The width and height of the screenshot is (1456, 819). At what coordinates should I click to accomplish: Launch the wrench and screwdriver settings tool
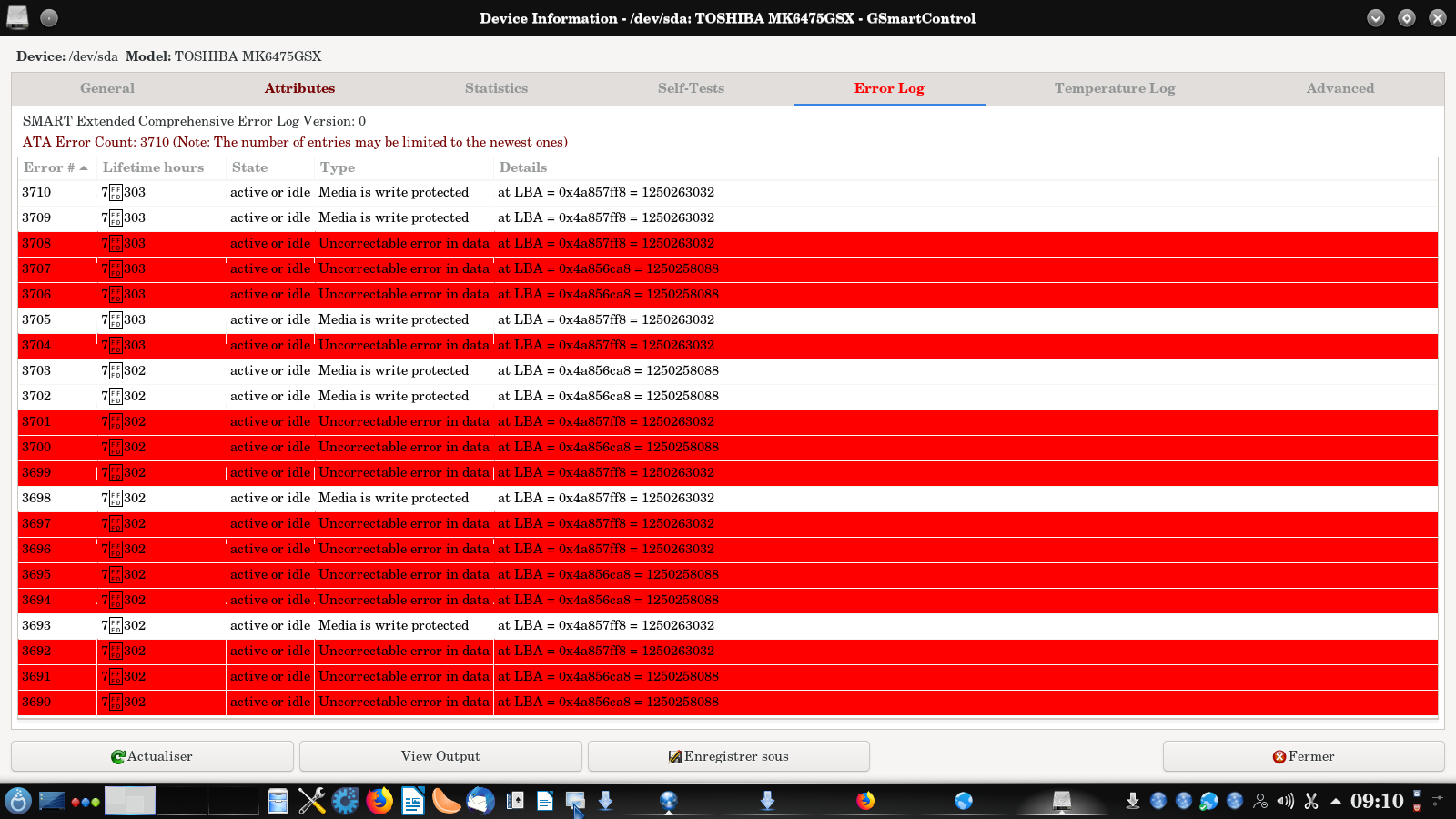click(311, 801)
